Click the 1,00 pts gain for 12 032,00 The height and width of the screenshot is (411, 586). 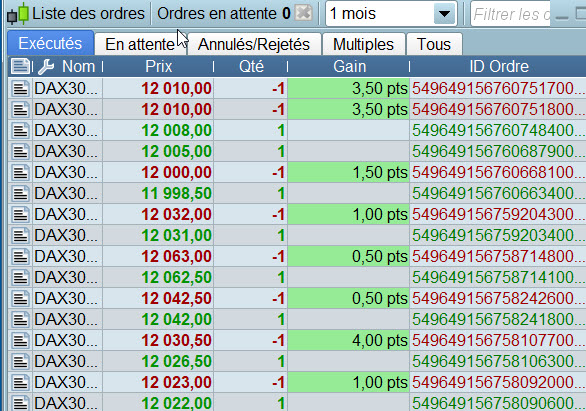click(349, 214)
